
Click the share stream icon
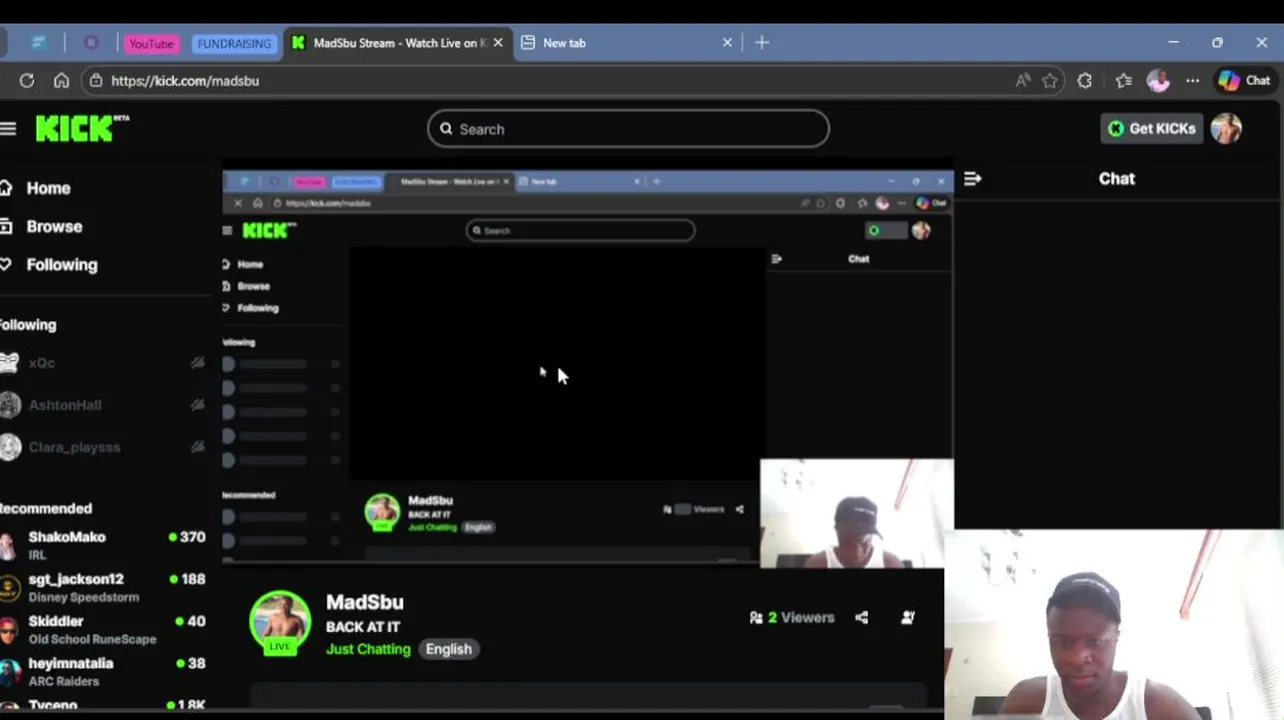pyautogui.click(x=861, y=618)
